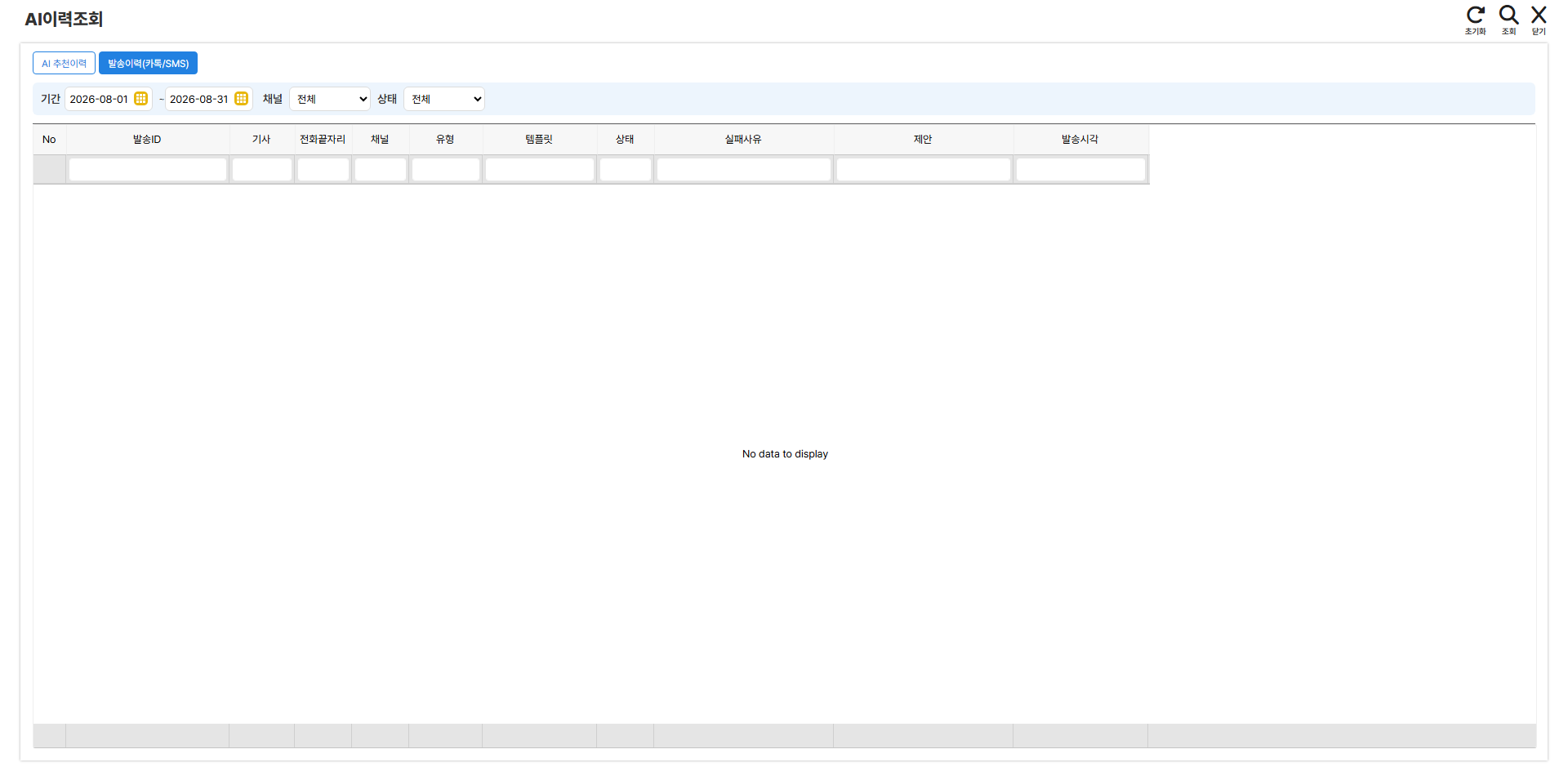Expand the 채널 dropdown

[330, 99]
